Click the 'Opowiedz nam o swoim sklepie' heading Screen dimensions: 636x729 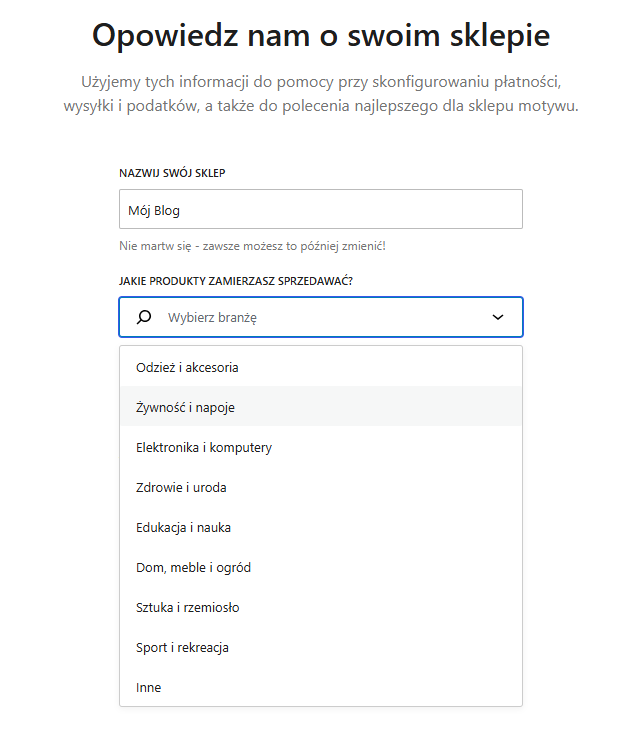click(x=320, y=35)
